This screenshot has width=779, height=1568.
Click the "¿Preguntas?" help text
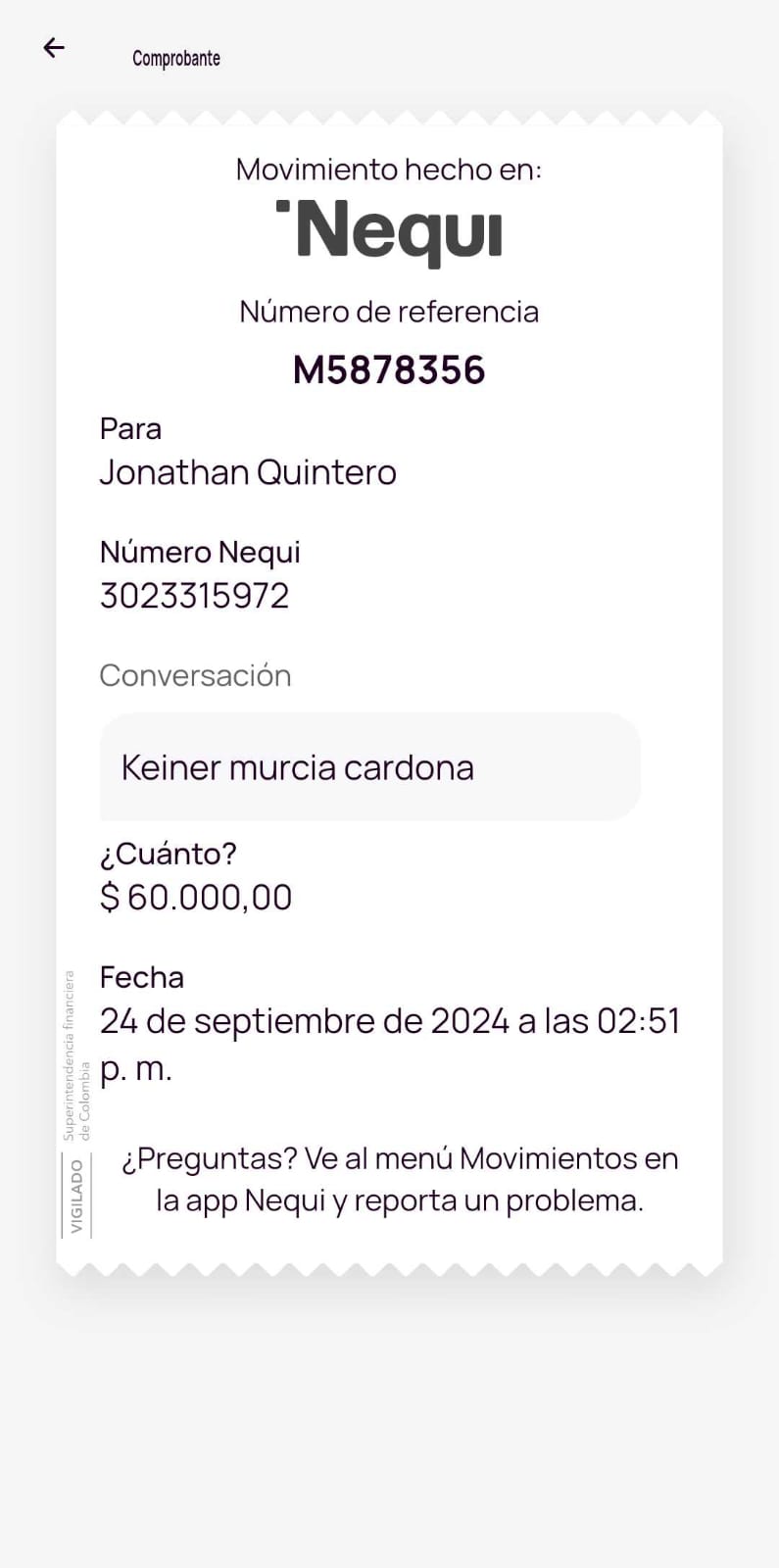point(209,1158)
